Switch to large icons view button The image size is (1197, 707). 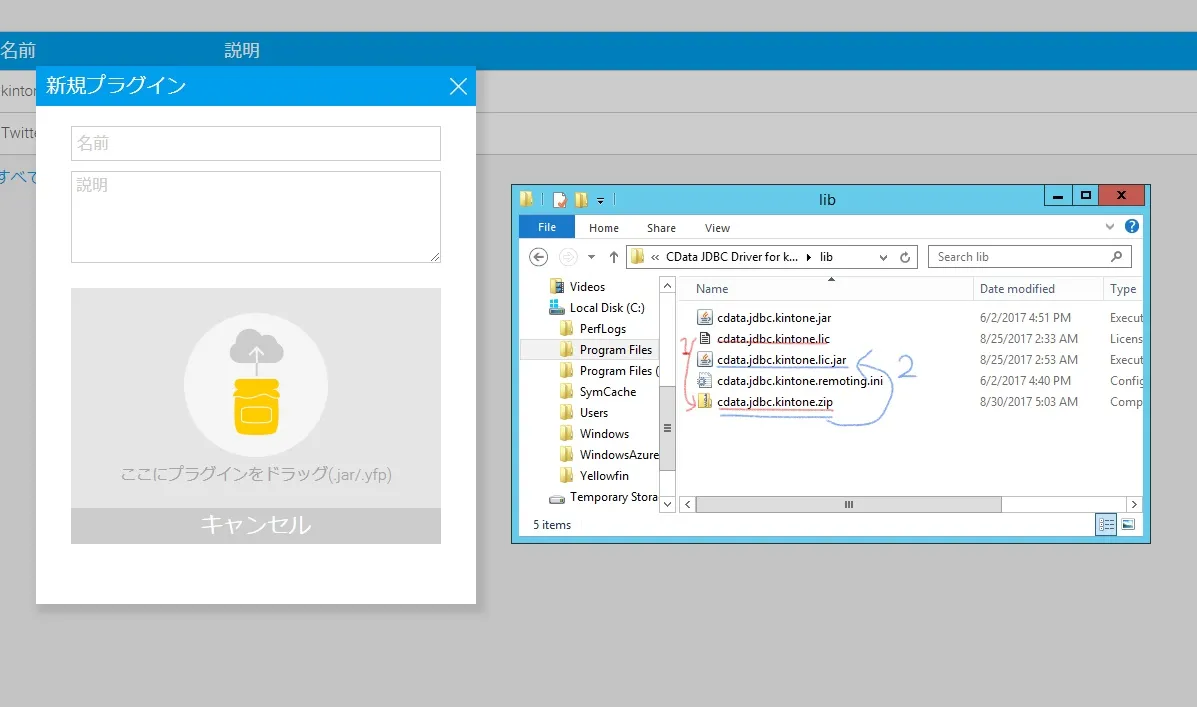click(1129, 524)
